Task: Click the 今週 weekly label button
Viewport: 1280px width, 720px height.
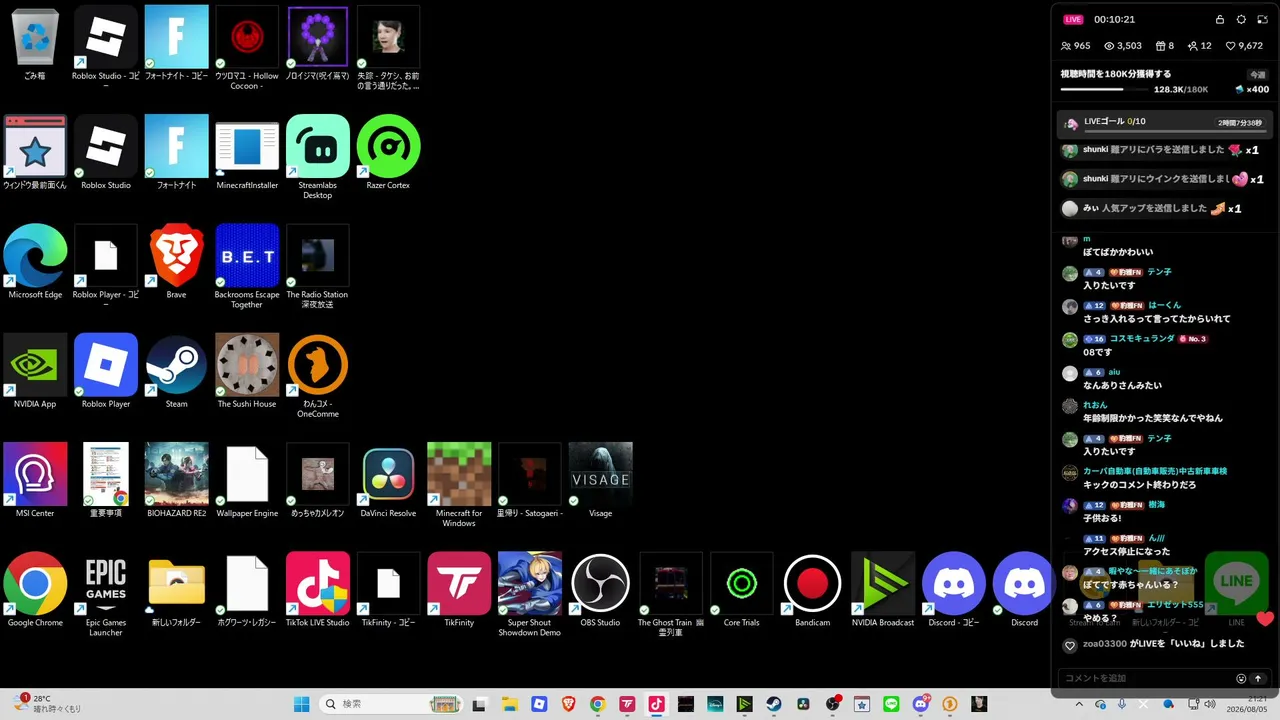Action: (1257, 75)
